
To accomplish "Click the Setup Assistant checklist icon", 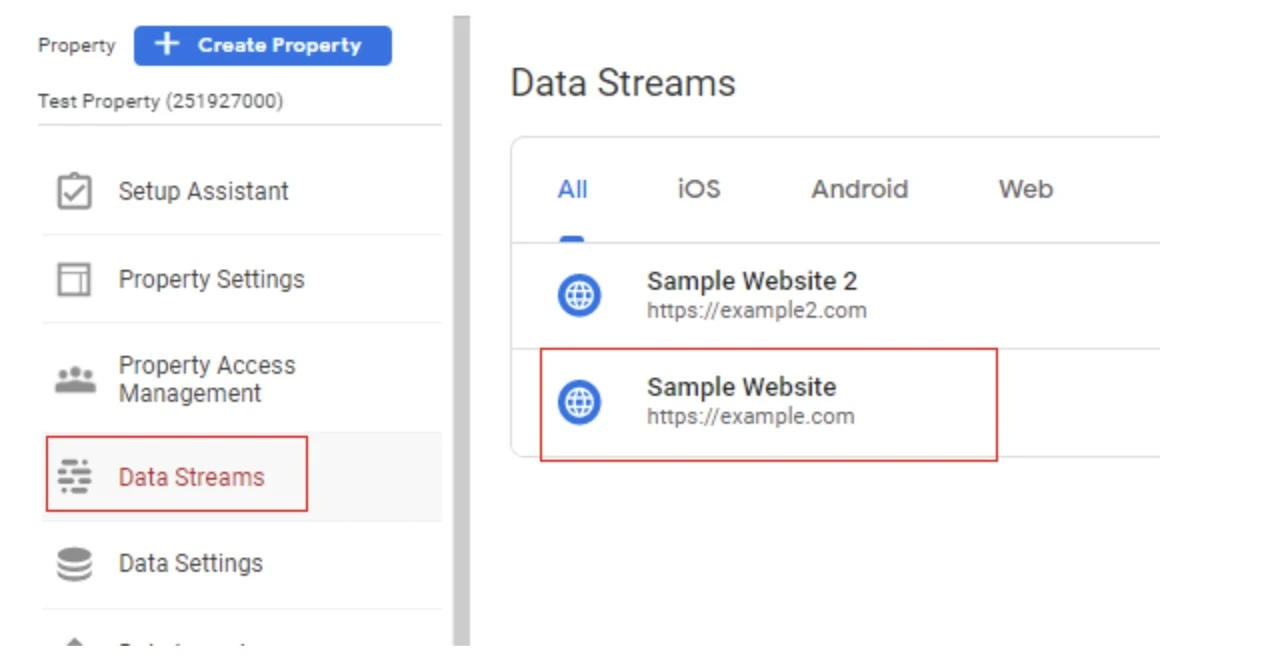I will pos(74,190).
